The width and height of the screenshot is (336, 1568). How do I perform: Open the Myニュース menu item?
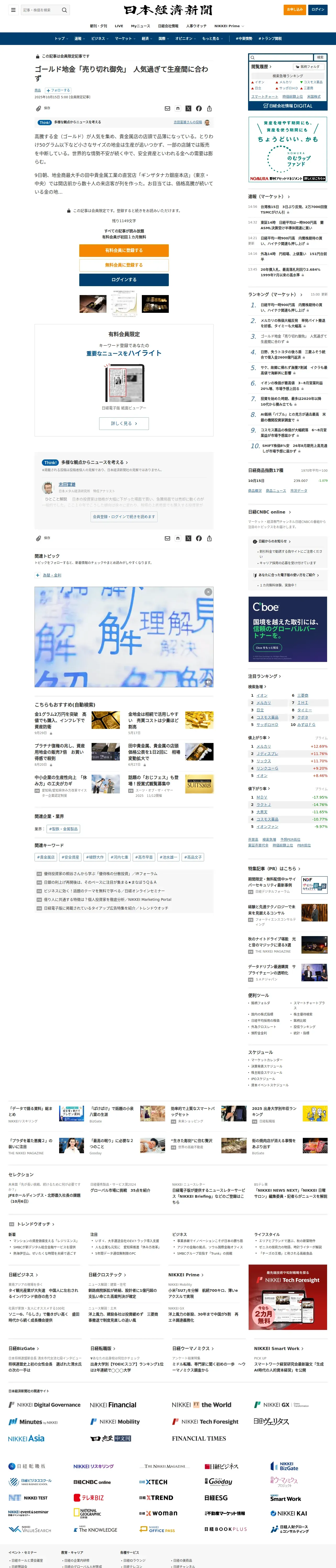140,26
